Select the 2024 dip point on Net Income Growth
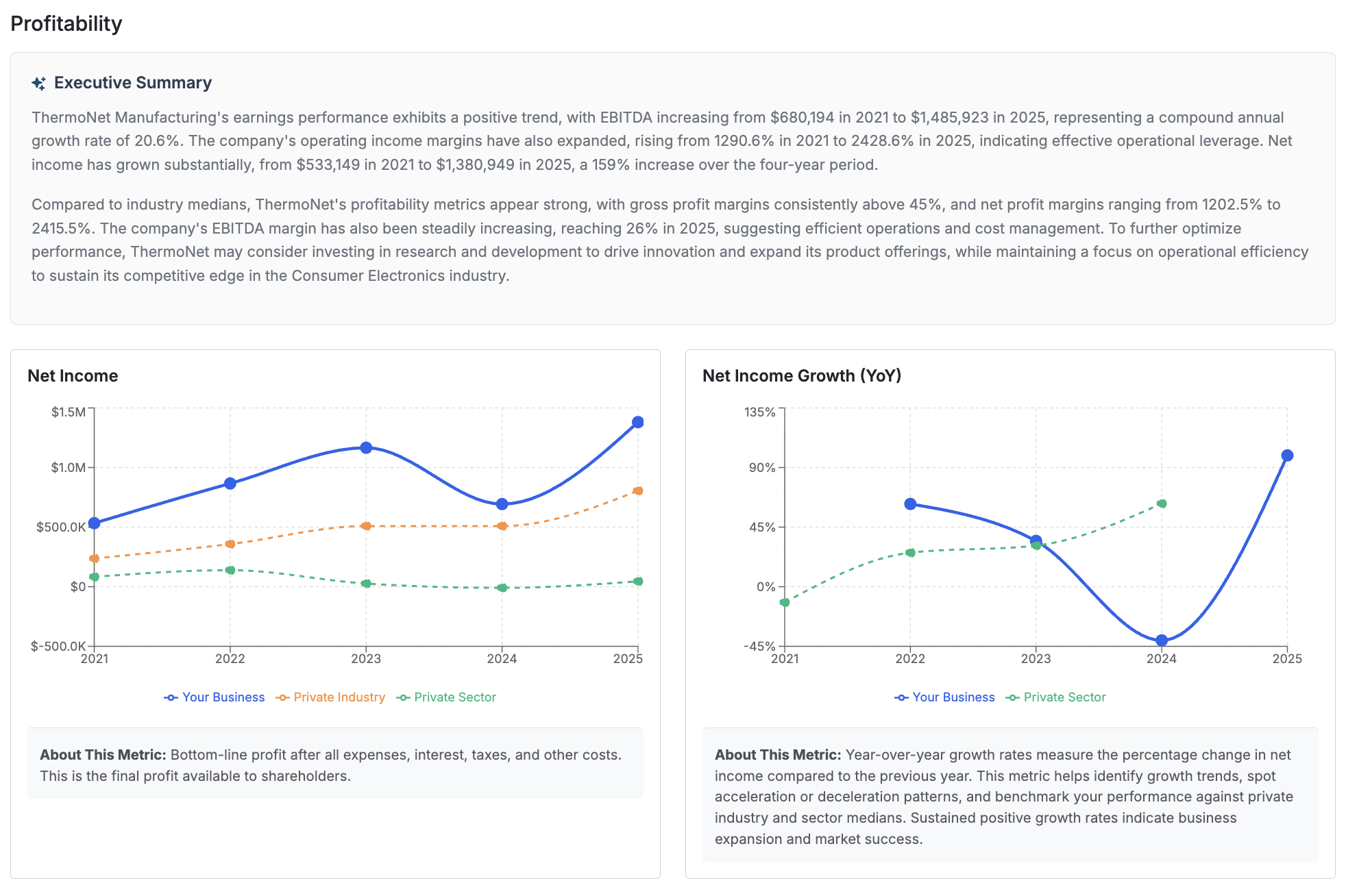The image size is (1346, 896). pyautogui.click(x=1162, y=640)
